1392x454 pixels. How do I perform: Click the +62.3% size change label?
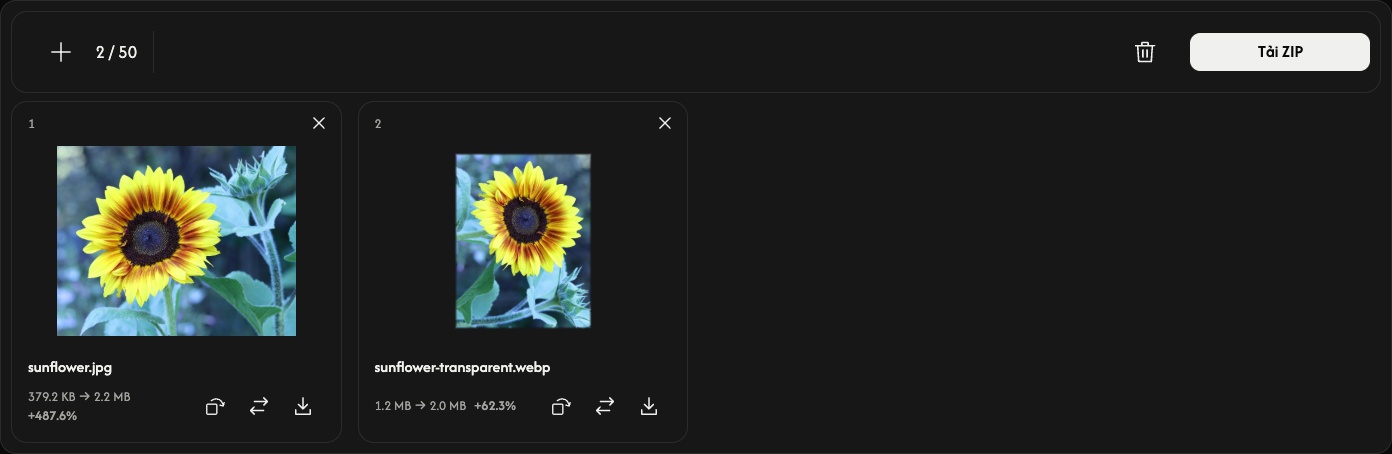pyautogui.click(x=495, y=406)
